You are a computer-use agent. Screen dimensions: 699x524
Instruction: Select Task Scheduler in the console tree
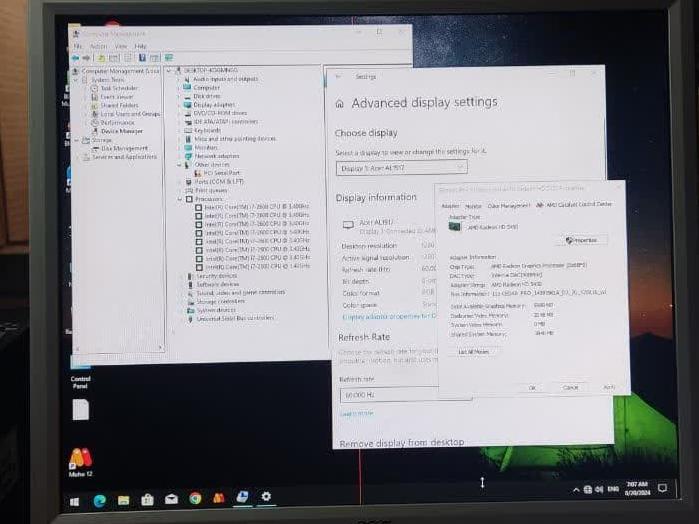[119, 88]
